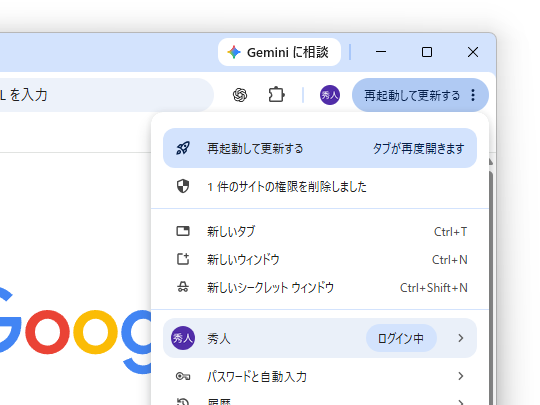Viewport: 540px width, 405px height.
Task: Click the Google logo on page
Action: (75, 331)
